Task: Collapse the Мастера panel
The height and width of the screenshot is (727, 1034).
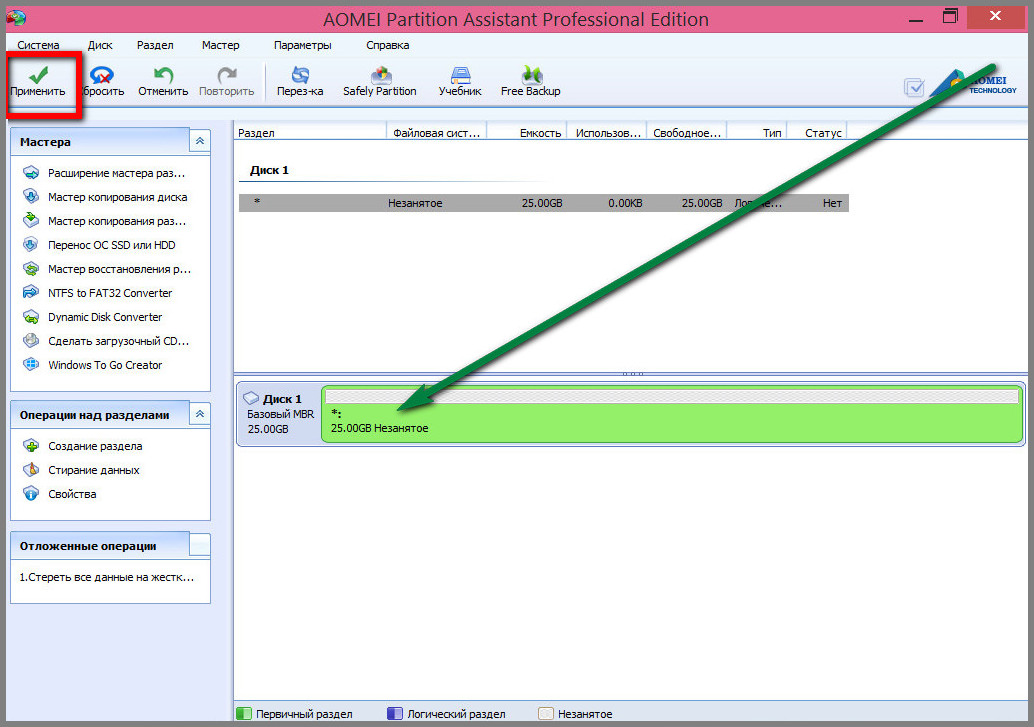Action: coord(200,141)
